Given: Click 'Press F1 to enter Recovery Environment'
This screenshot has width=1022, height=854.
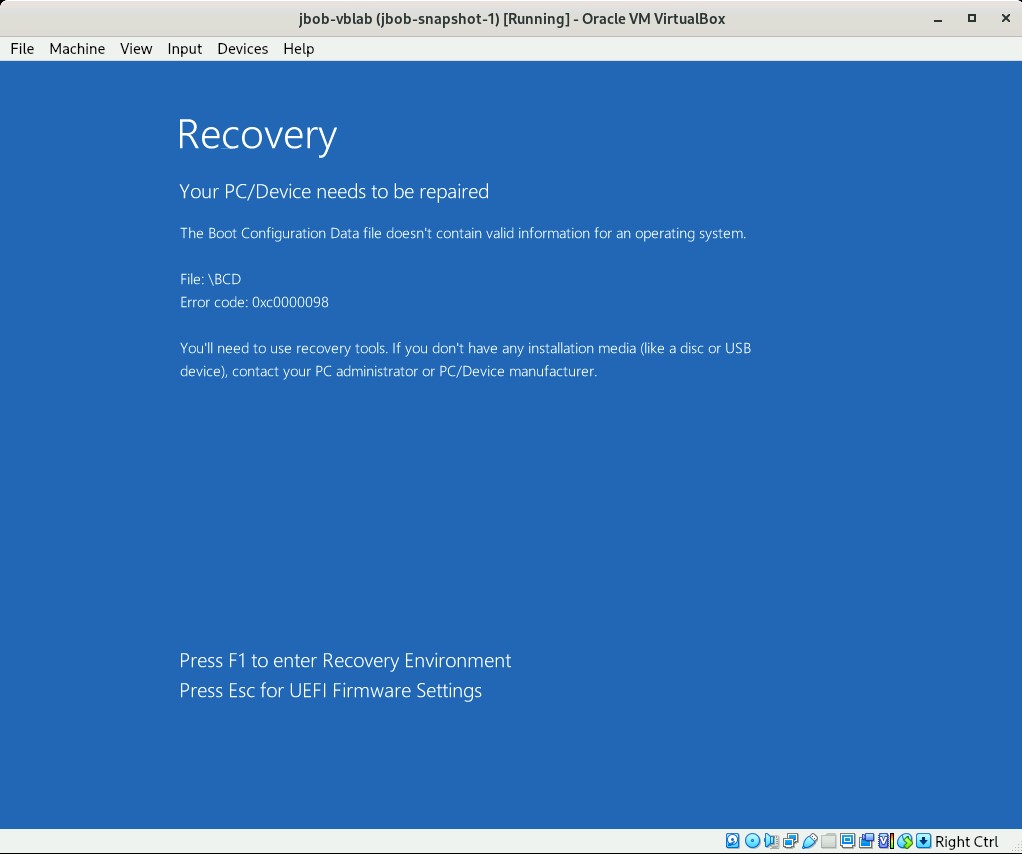Looking at the screenshot, I should point(345,660).
